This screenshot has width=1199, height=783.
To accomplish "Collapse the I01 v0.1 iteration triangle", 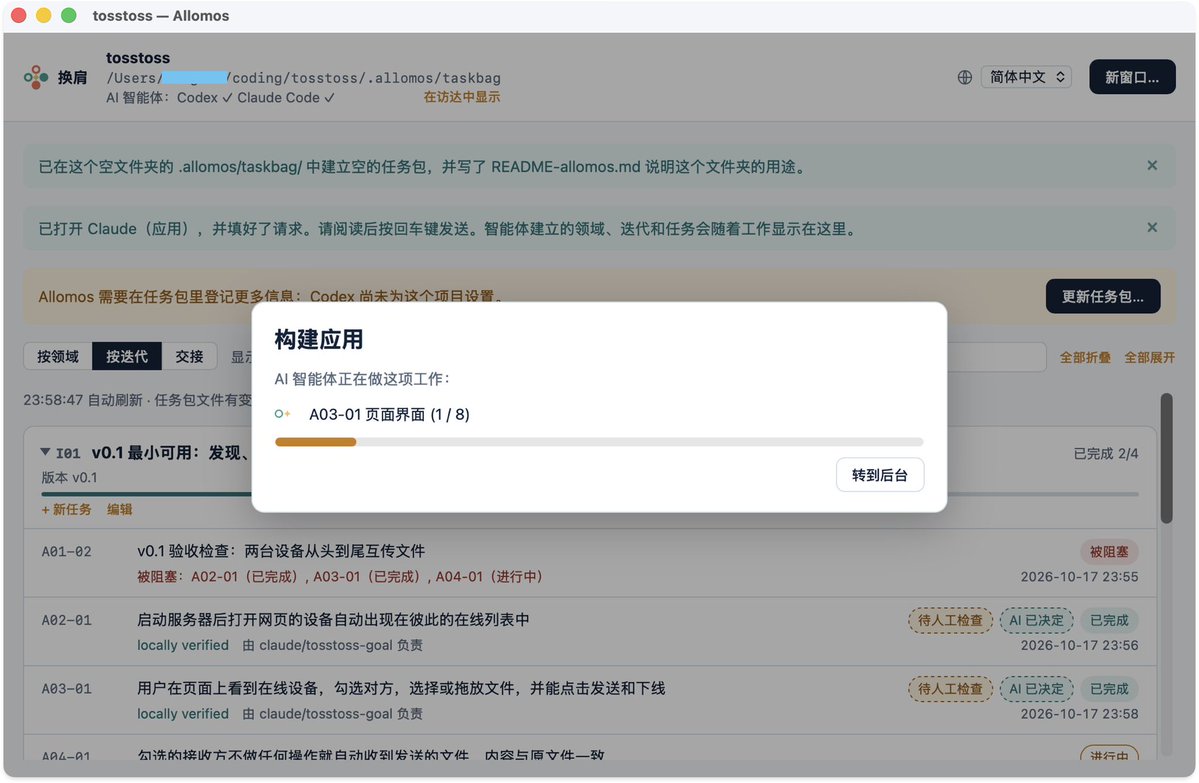I will (x=45, y=452).
